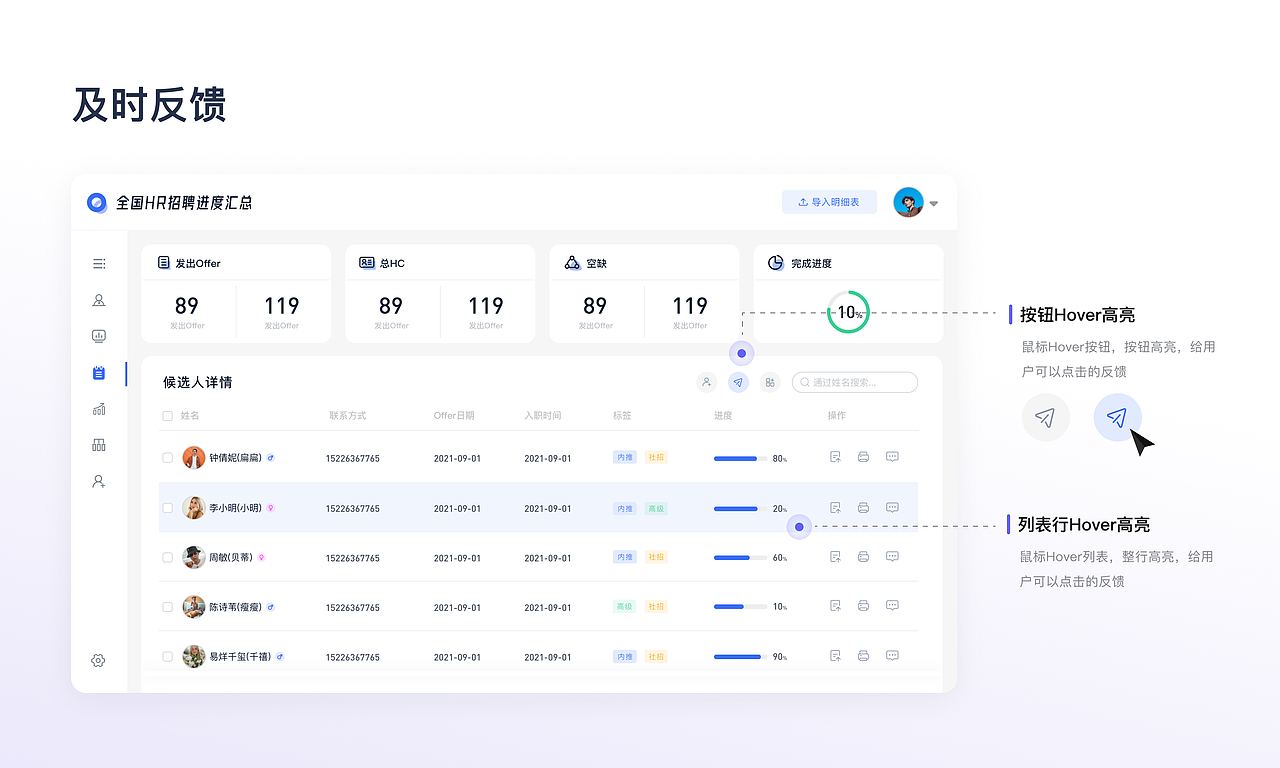Click the 候选人详情 section title
The width and height of the screenshot is (1280, 768).
click(x=198, y=382)
